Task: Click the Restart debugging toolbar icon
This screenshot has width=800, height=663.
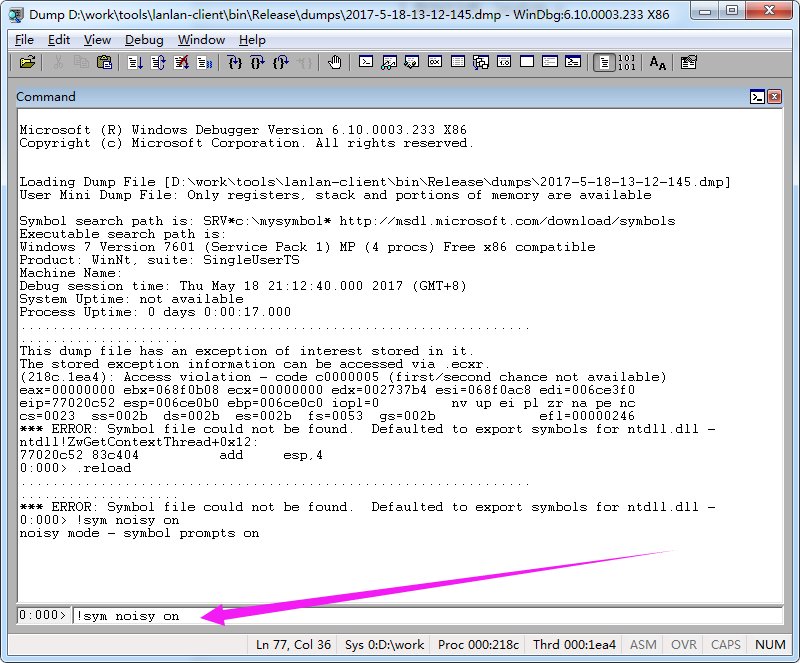Action: coord(158,63)
